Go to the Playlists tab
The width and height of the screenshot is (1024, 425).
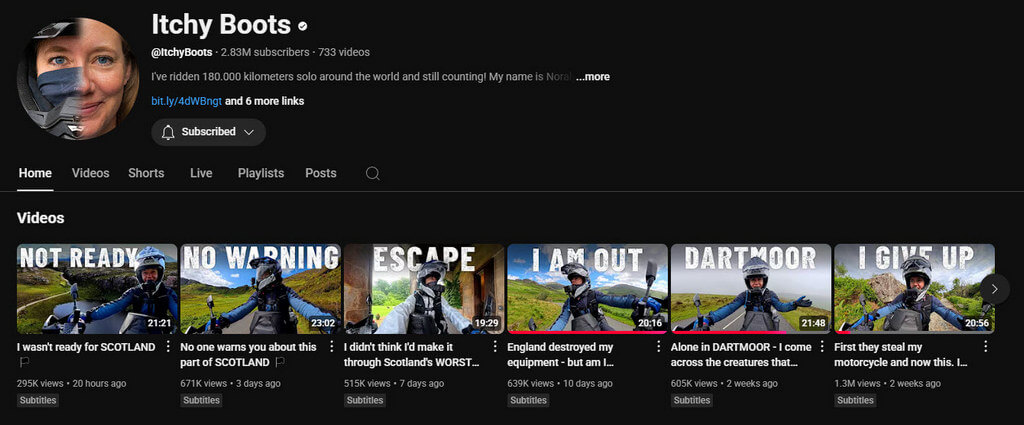(261, 173)
